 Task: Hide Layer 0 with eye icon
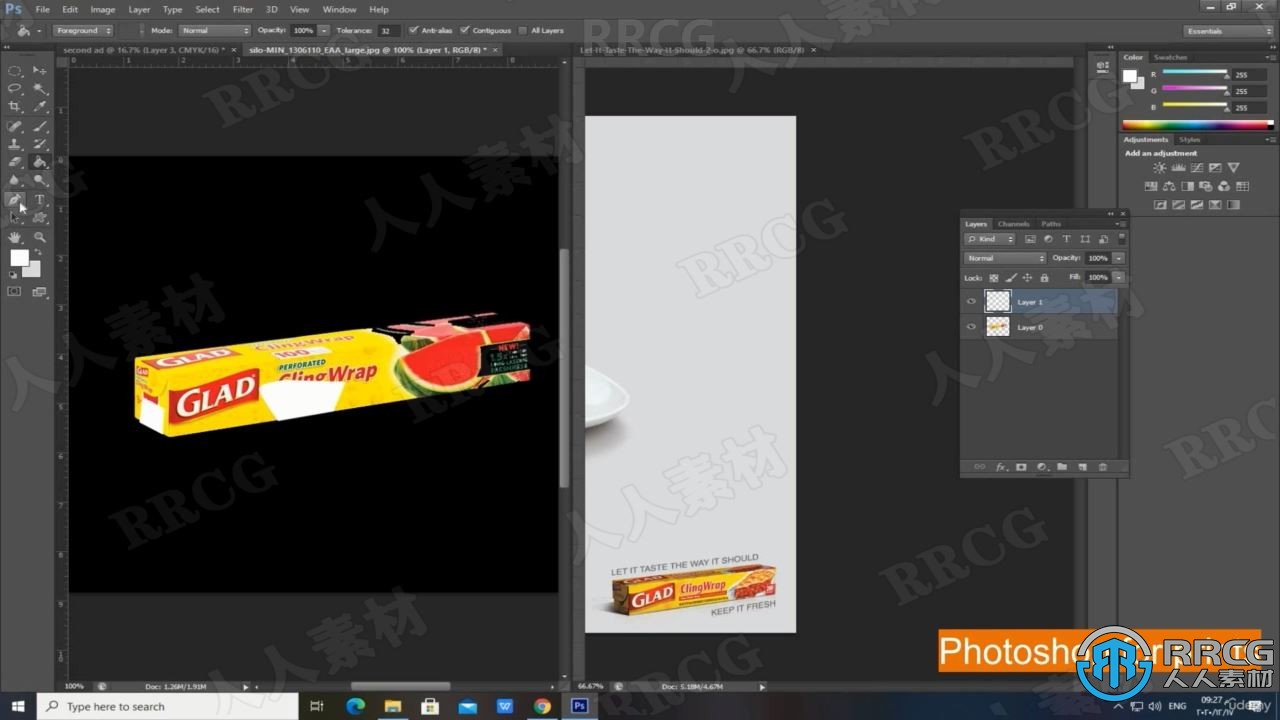coord(971,326)
